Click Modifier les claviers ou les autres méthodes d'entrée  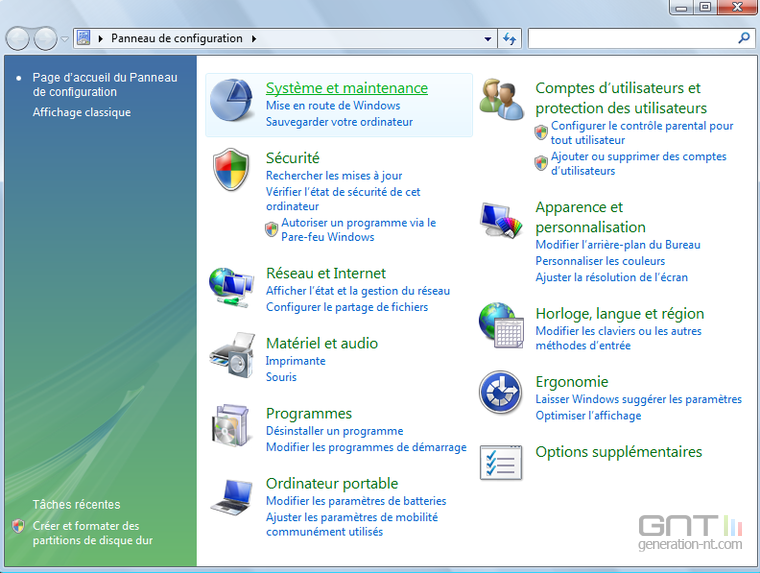[618, 338]
